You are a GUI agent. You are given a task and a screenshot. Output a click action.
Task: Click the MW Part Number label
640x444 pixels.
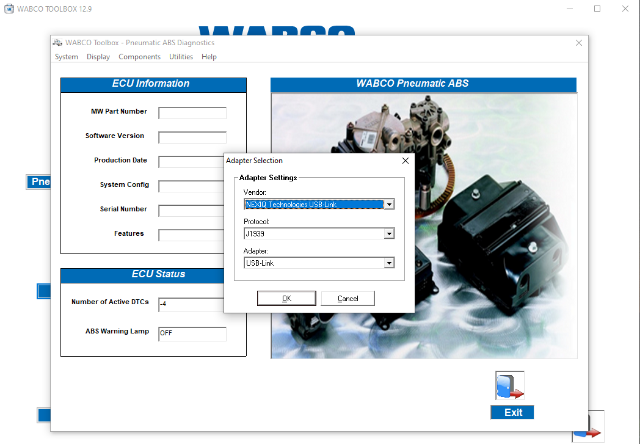coord(119,111)
